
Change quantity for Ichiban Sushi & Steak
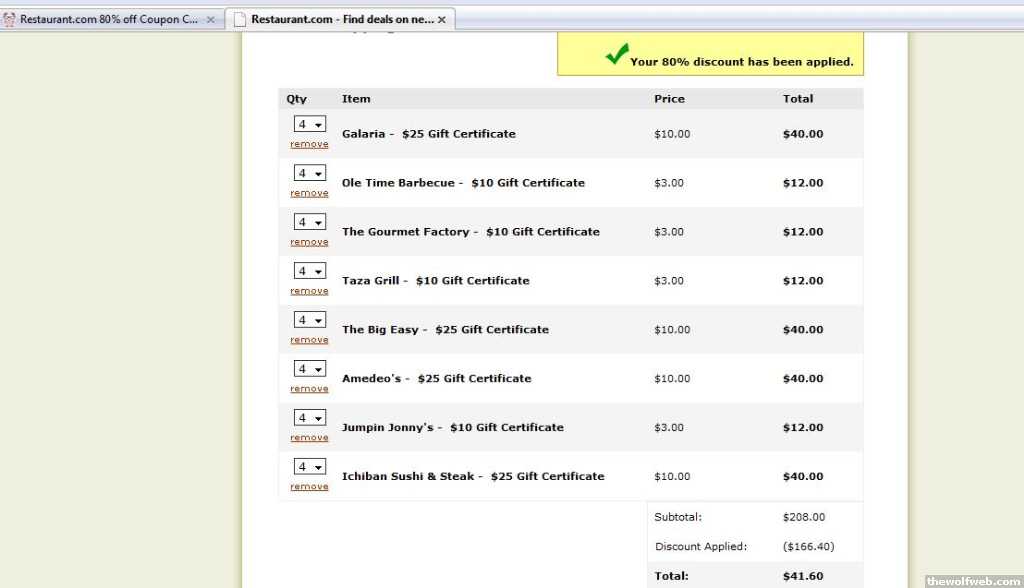coord(309,468)
